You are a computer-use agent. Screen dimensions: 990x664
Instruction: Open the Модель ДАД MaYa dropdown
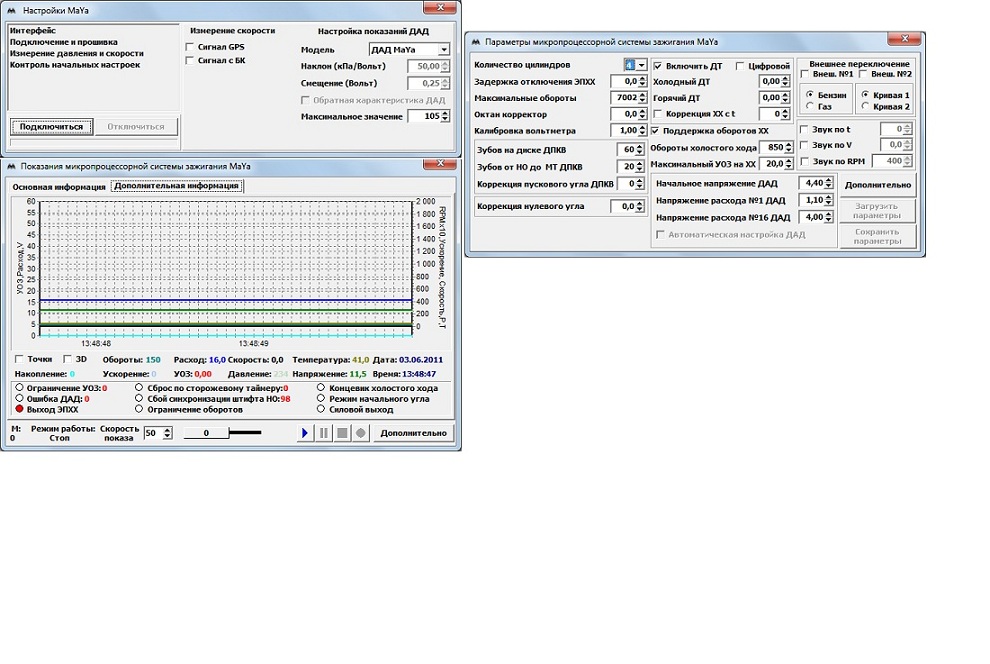point(443,49)
